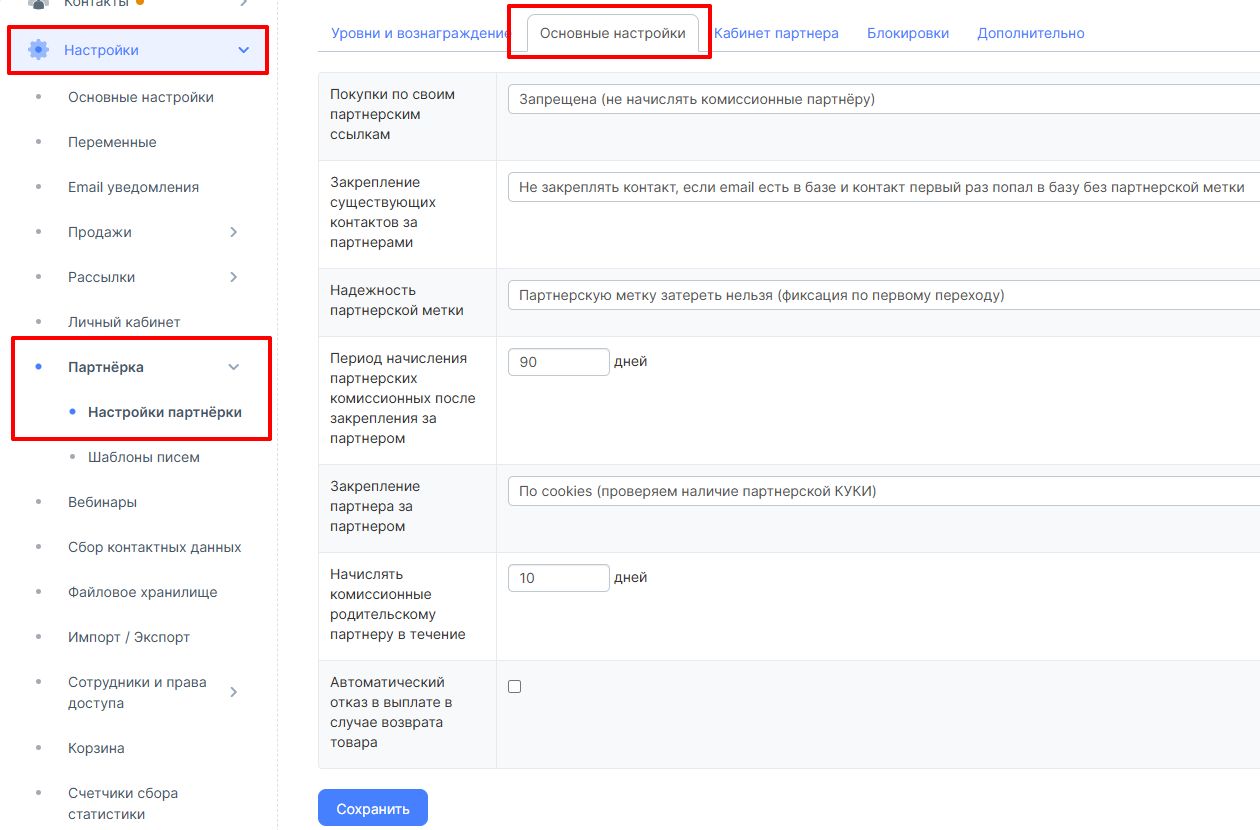Click the Настройки menu label
Image resolution: width=1260 pixels, height=830 pixels.
(101, 50)
